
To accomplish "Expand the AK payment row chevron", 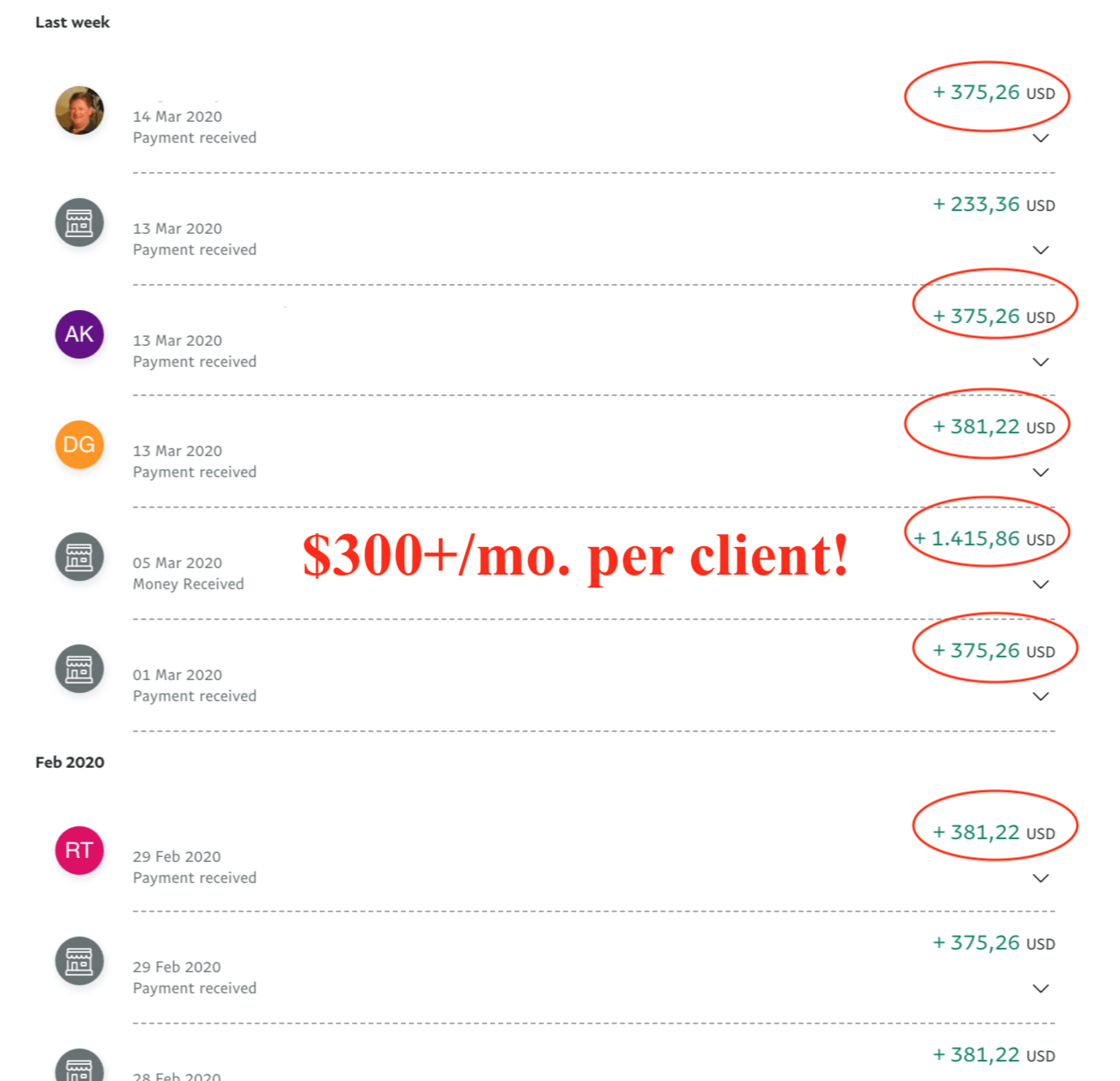I will coord(1040,362).
